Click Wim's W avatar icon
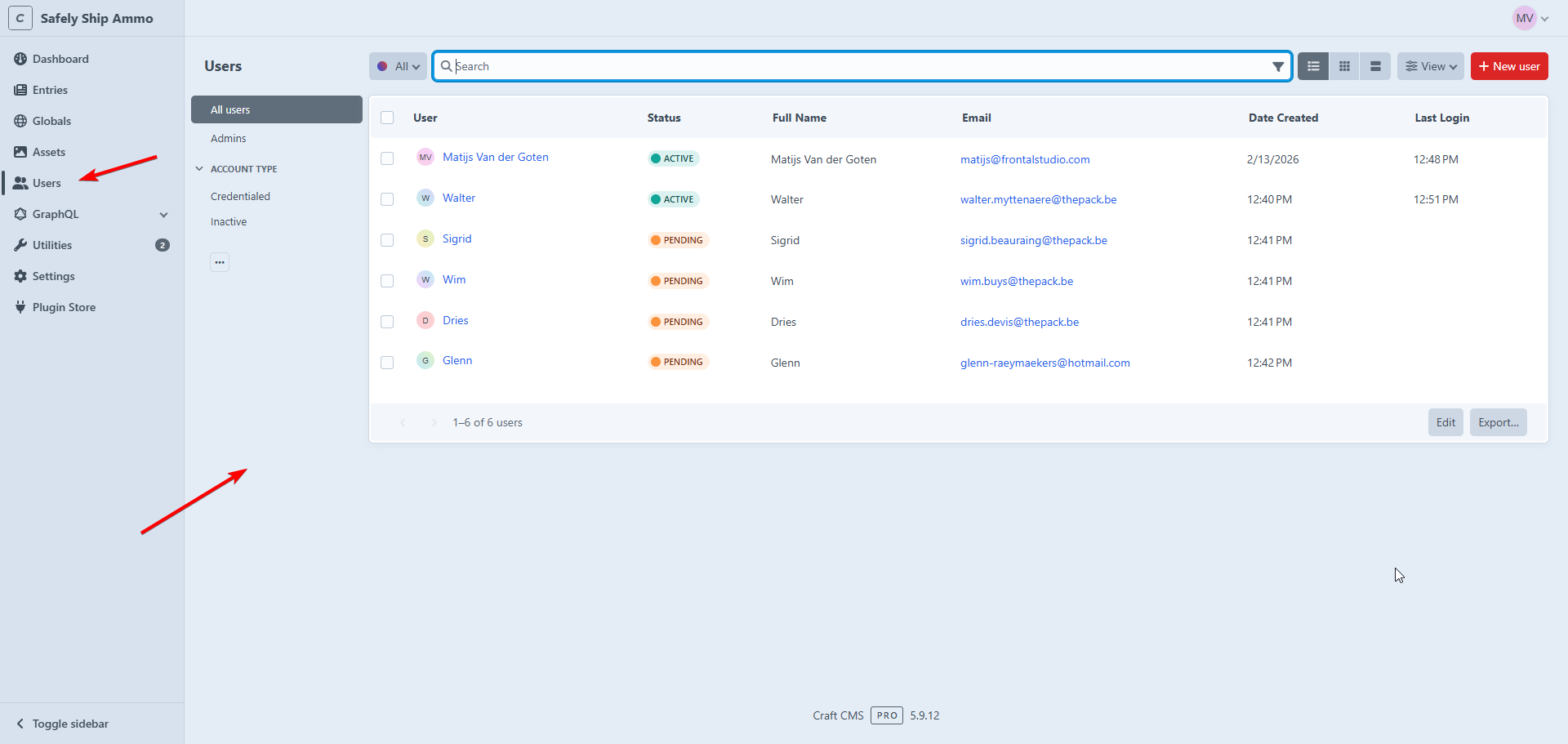 tap(425, 280)
